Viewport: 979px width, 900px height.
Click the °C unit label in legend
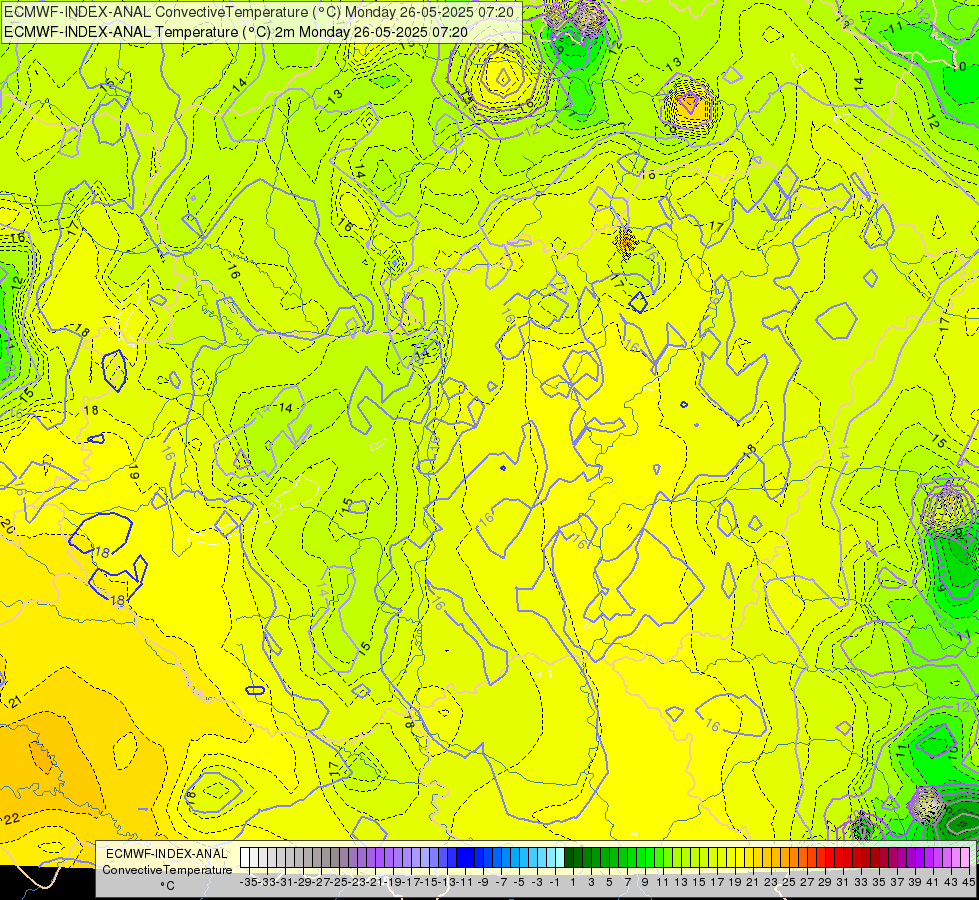[167, 886]
